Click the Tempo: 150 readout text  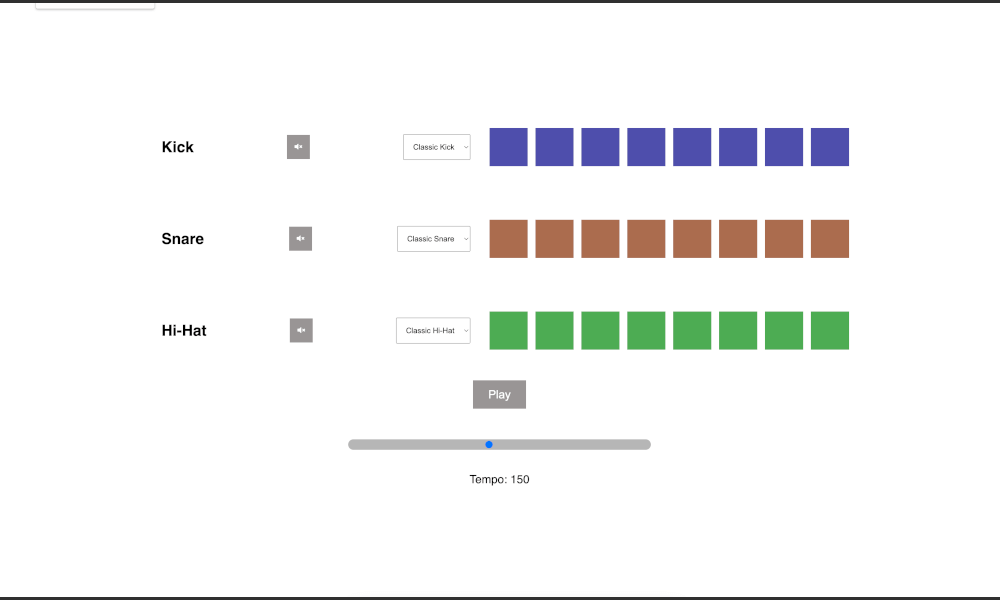pyautogui.click(x=499, y=479)
